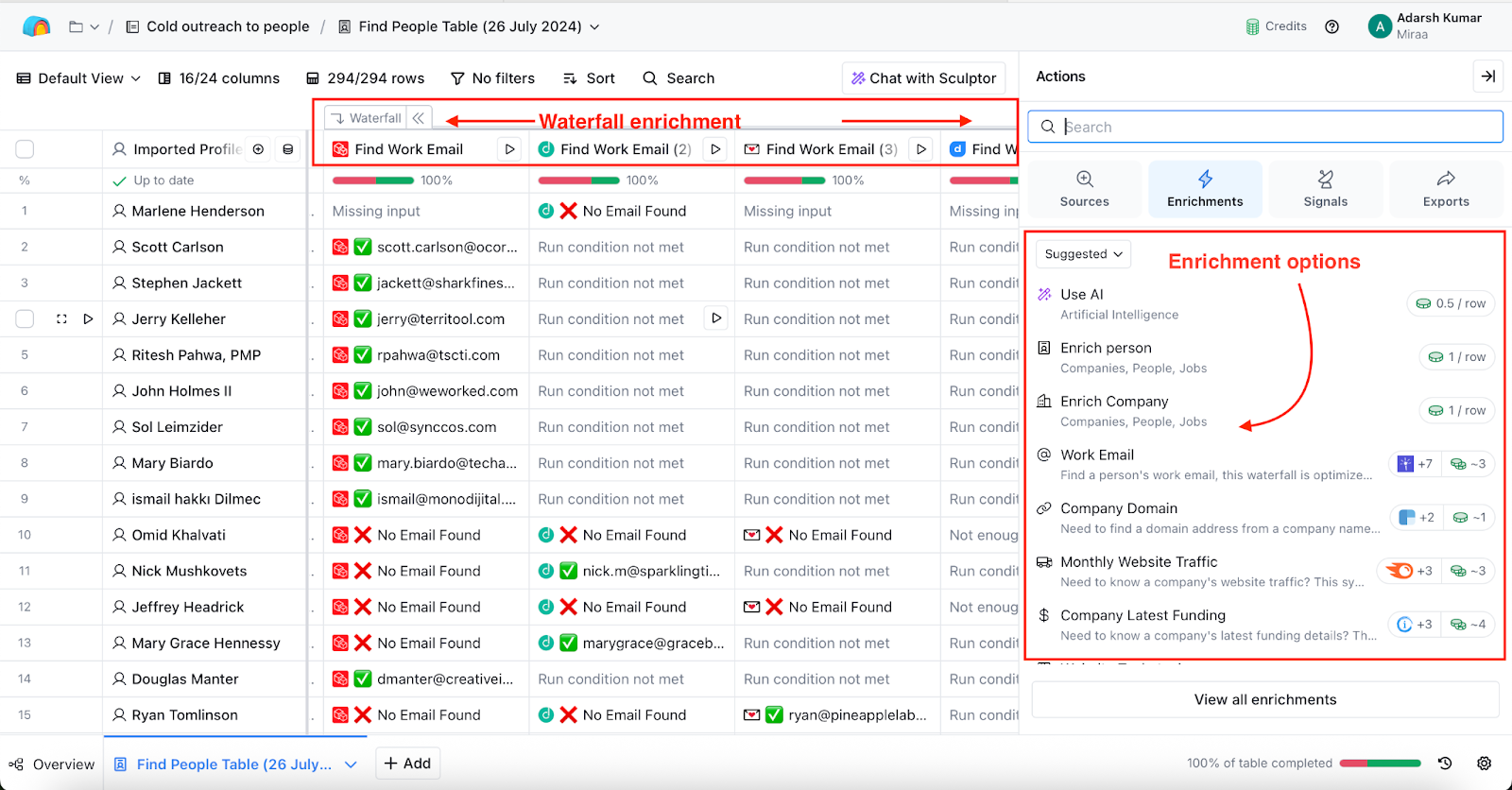
Task: Run the Find Work Email (3) column
Action: point(921,149)
